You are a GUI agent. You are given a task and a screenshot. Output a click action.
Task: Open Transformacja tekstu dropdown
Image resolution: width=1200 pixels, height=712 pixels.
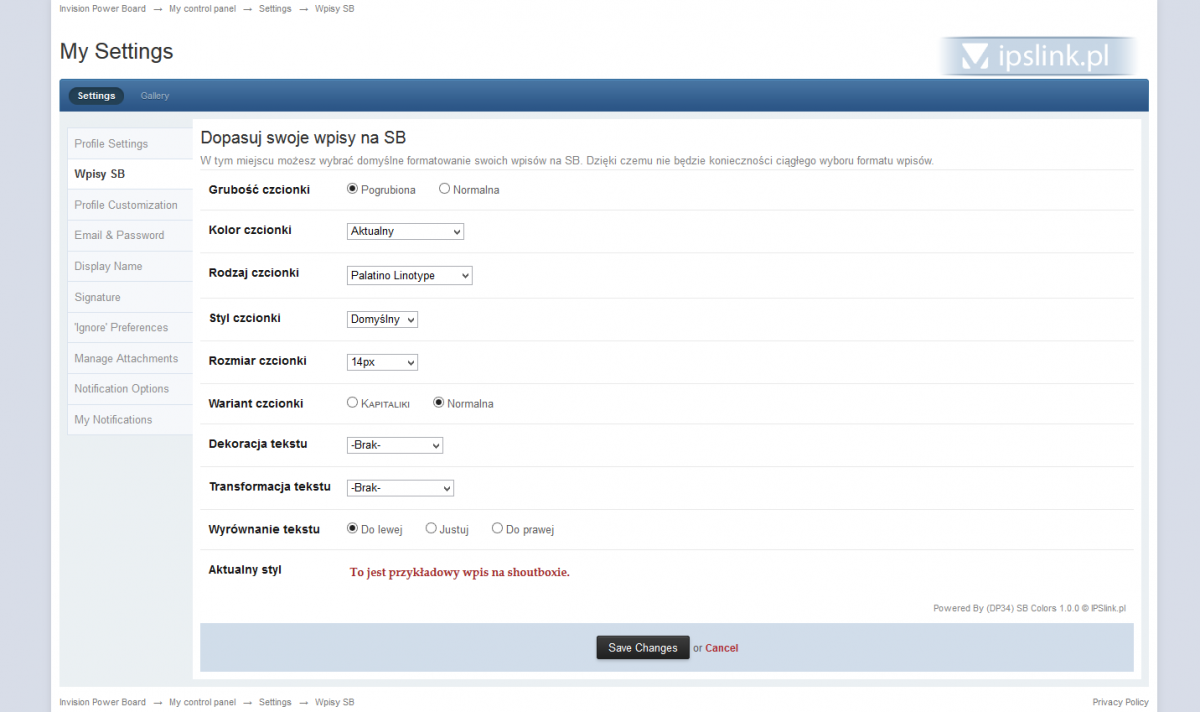[x=400, y=488]
